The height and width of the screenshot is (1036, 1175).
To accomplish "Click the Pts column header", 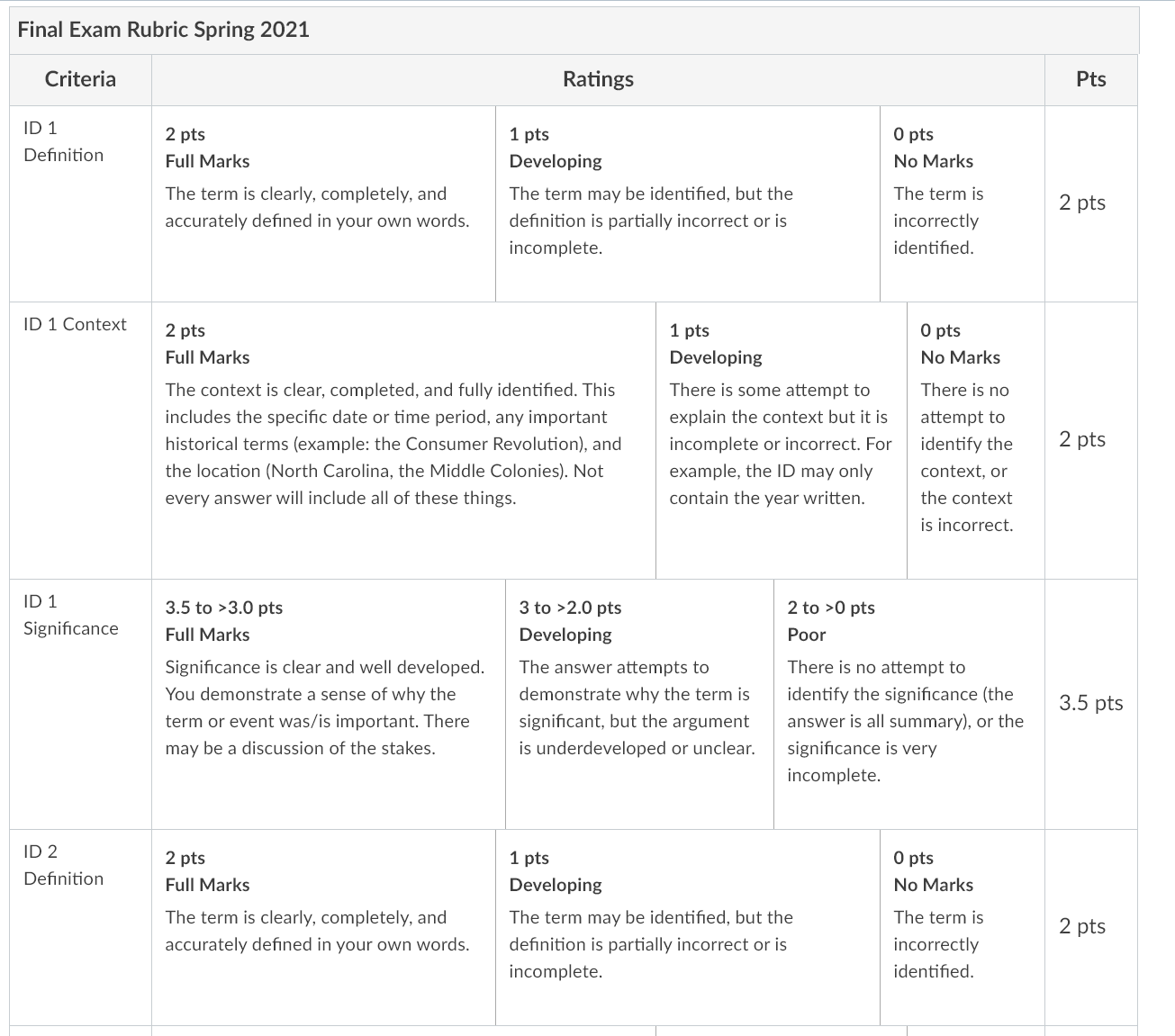I will coord(1090,79).
